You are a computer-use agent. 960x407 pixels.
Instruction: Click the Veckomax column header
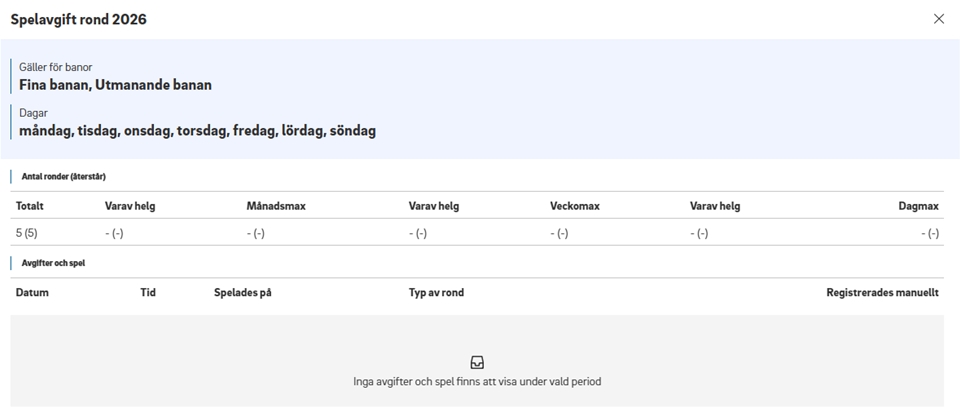pyautogui.click(x=575, y=206)
